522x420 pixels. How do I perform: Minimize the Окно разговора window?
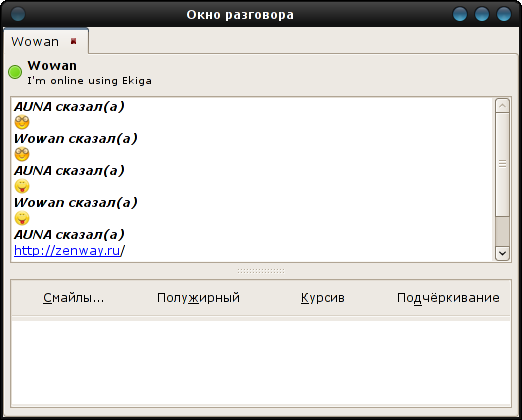(460, 14)
